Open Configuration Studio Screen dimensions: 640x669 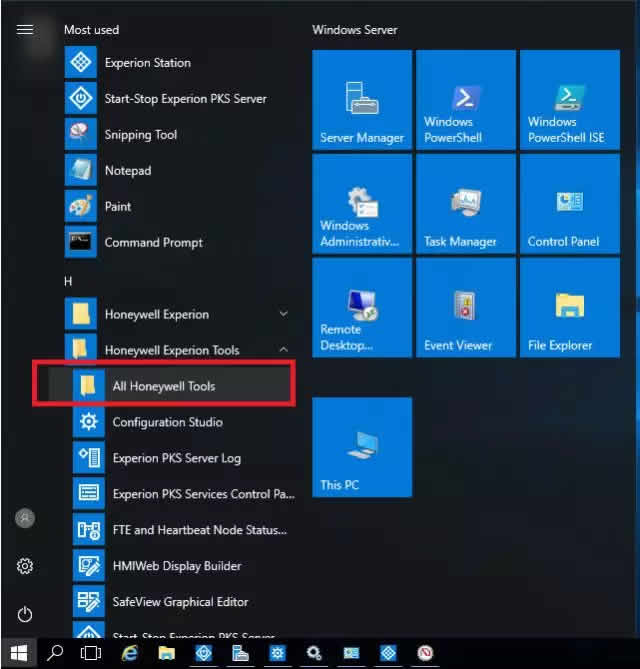183,422
